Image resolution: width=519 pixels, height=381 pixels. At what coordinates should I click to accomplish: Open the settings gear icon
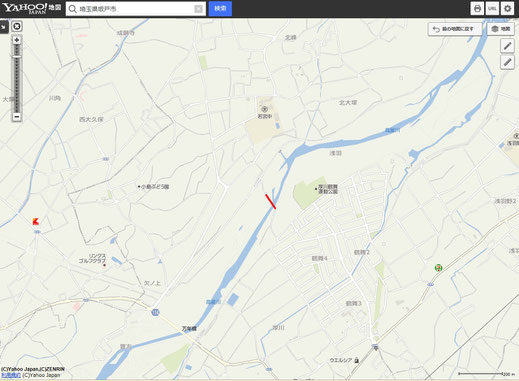[x=508, y=9]
